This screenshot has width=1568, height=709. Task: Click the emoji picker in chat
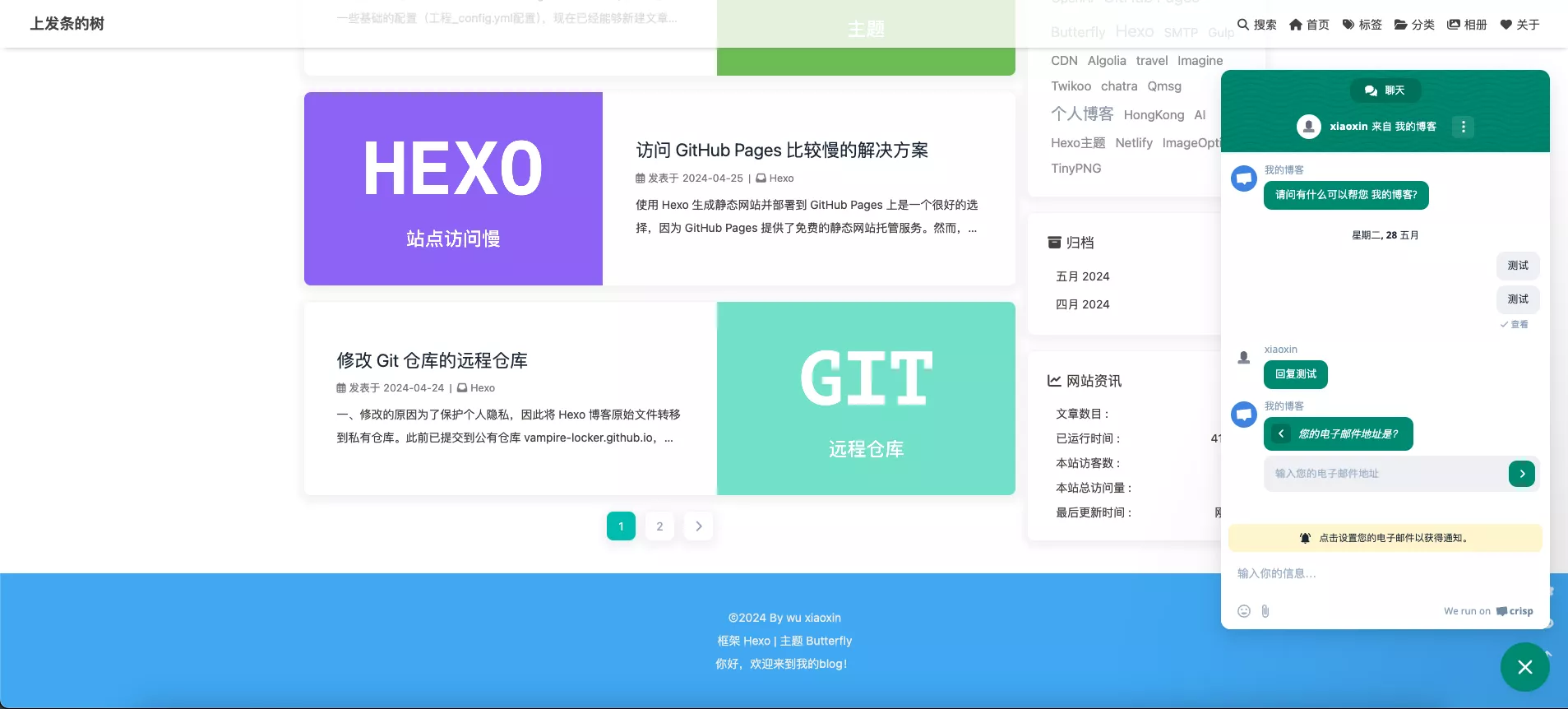(x=1244, y=611)
